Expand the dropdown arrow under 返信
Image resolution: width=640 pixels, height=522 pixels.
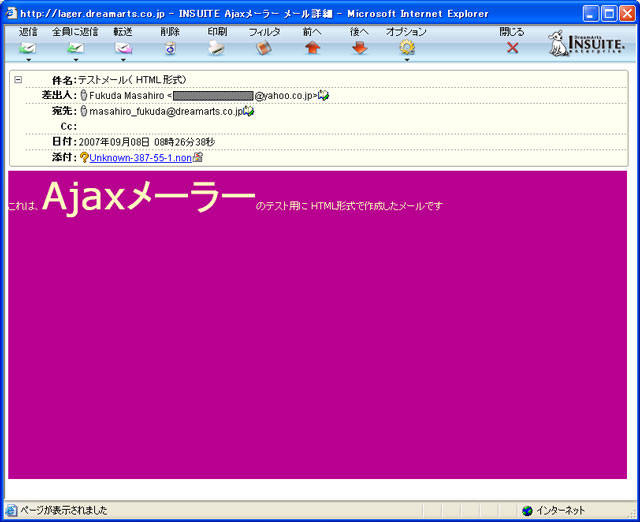28,60
